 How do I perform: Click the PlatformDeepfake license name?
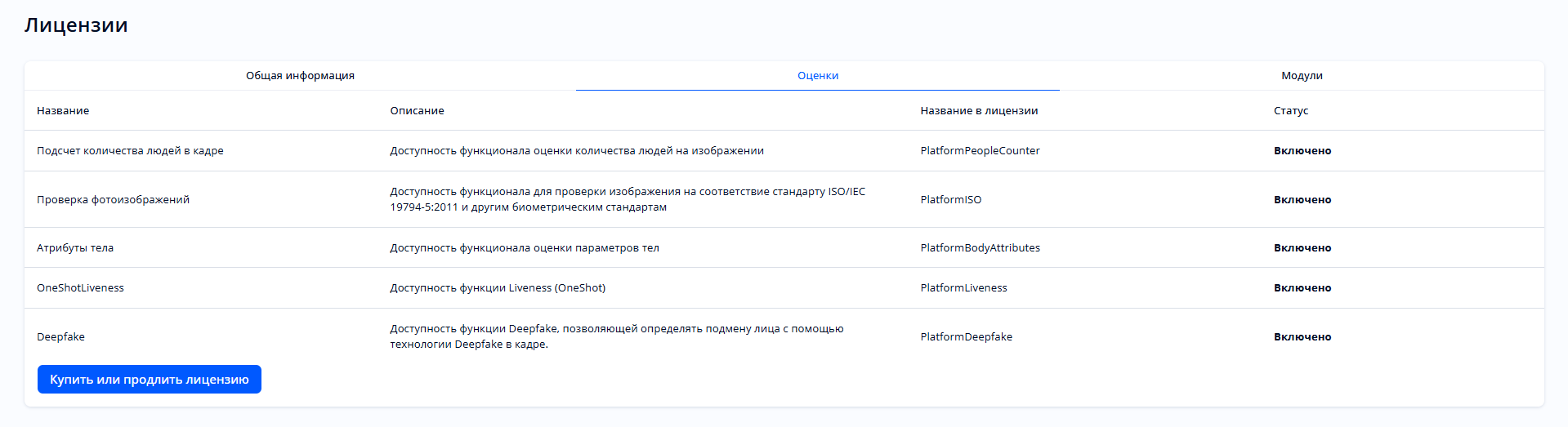click(x=966, y=337)
